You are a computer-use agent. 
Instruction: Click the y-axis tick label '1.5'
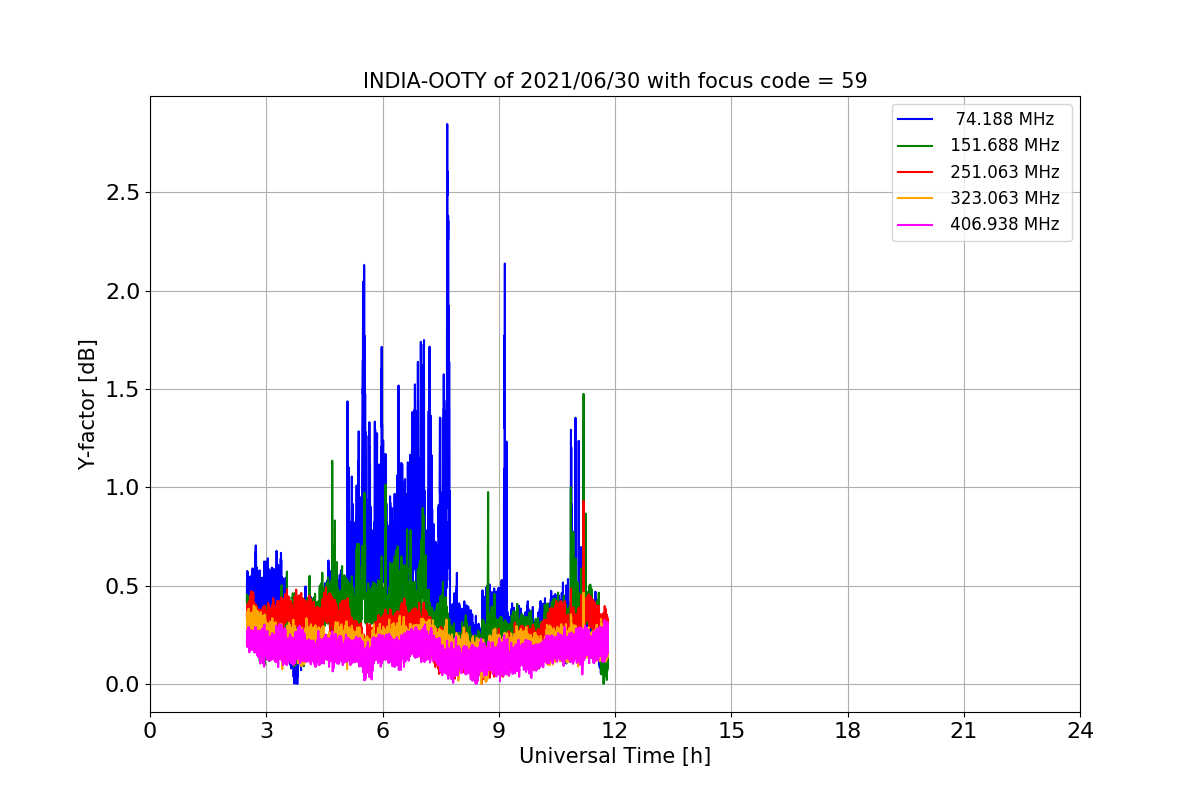[124, 390]
